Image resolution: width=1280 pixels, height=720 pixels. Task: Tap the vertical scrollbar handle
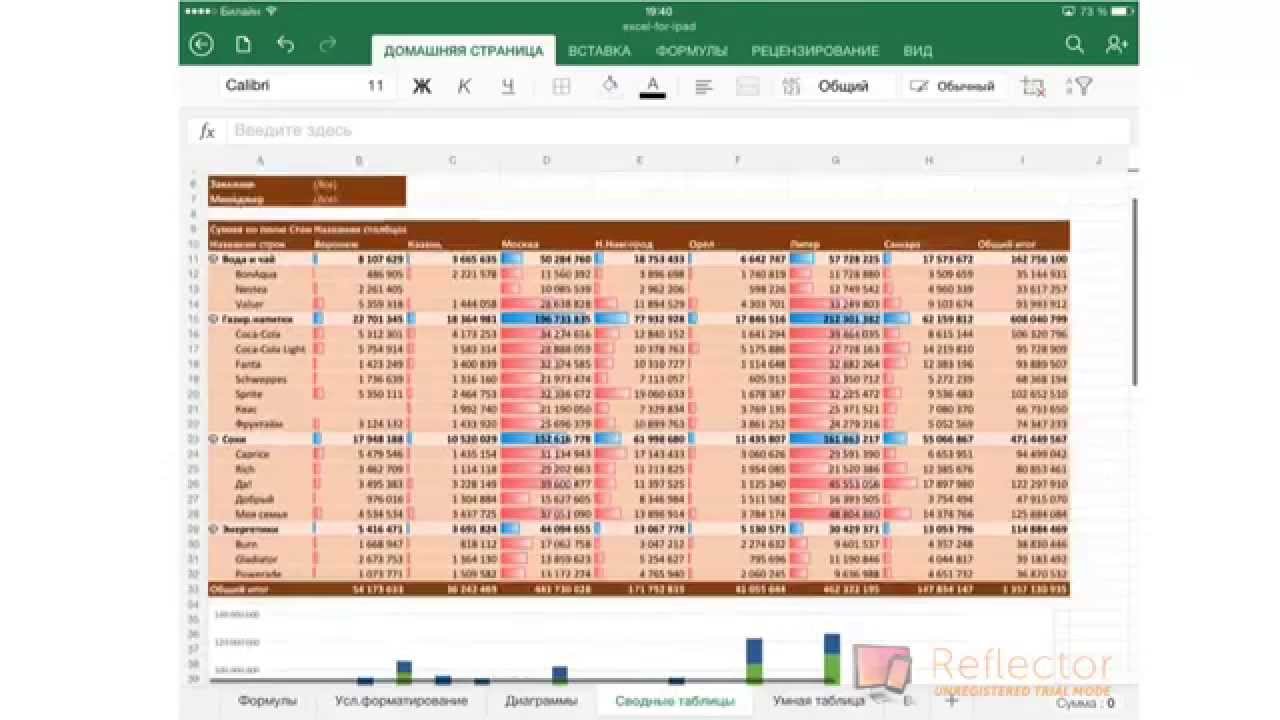(1134, 290)
